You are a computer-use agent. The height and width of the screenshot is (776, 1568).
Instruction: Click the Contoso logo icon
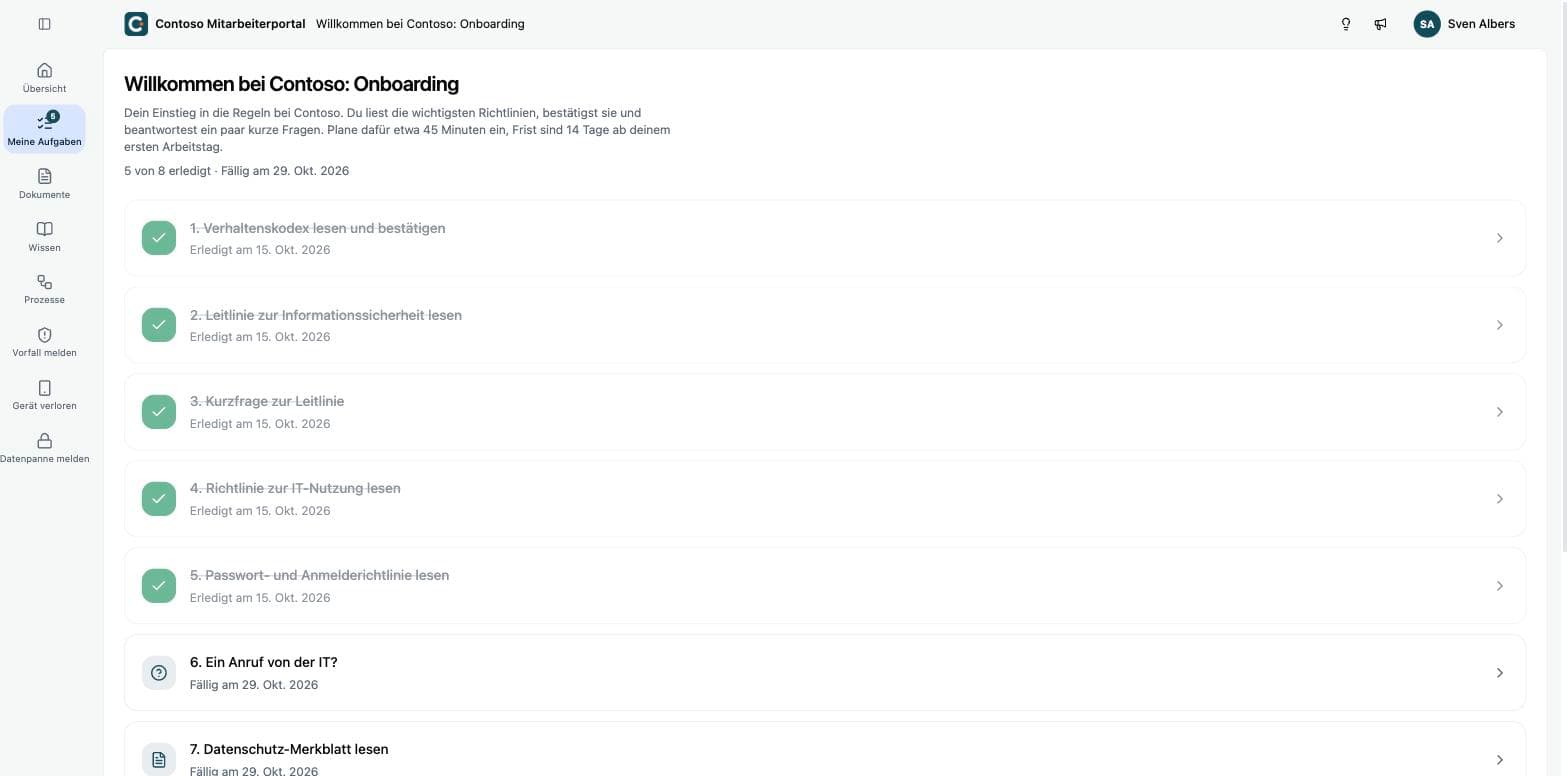[136, 24]
